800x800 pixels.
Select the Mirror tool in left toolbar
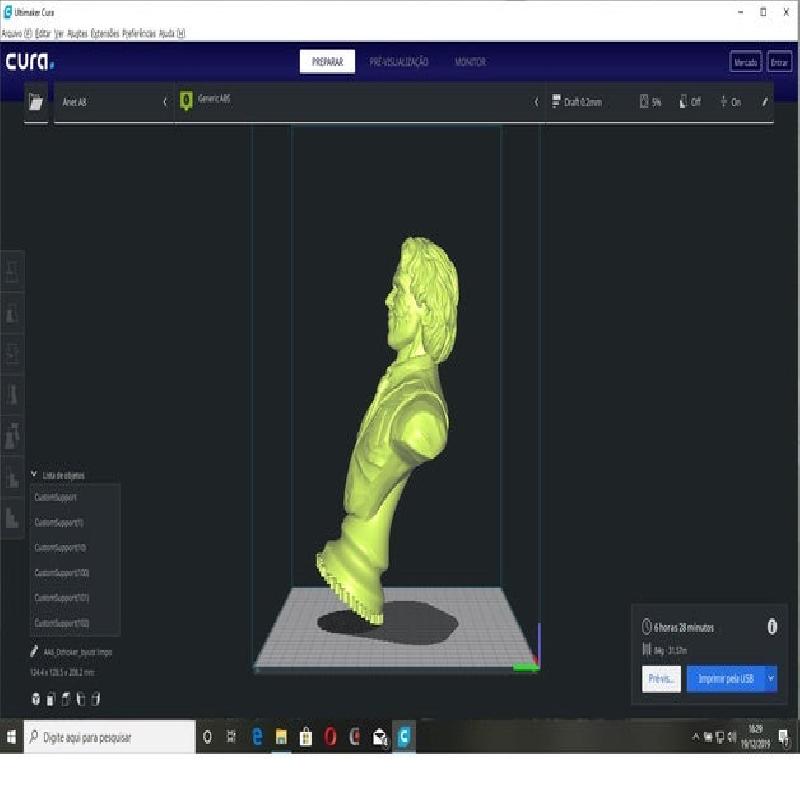pyautogui.click(x=12, y=395)
